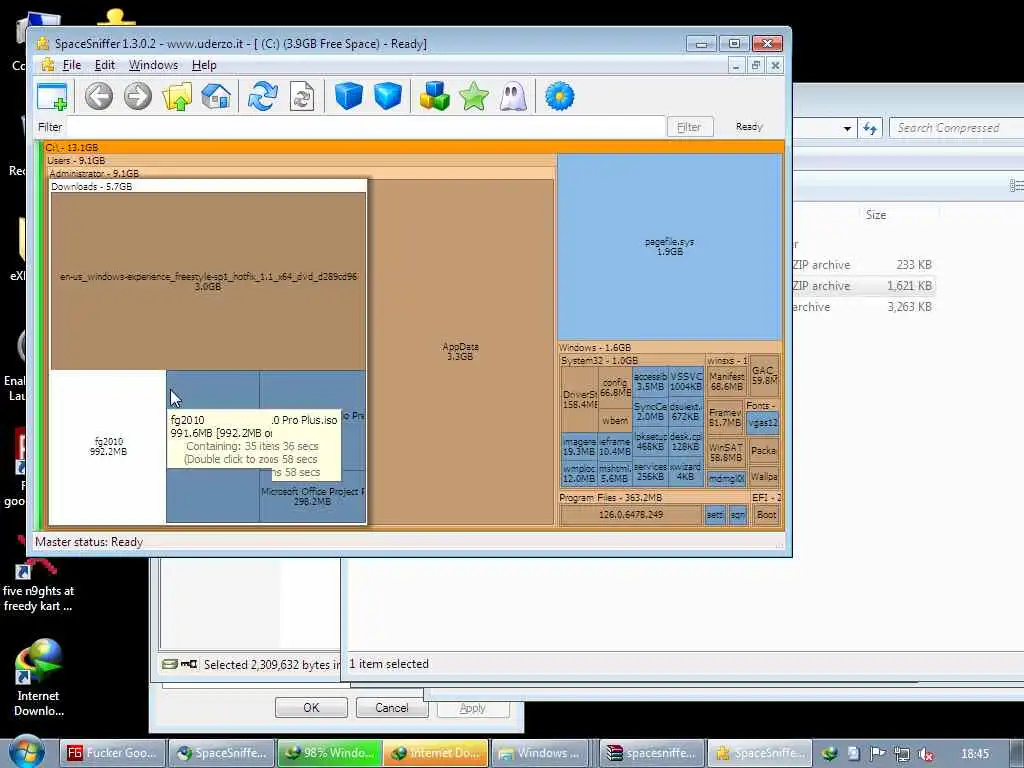This screenshot has width=1024, height=768.
Task: Click the 18:45 taskbar clock
Action: (975, 754)
